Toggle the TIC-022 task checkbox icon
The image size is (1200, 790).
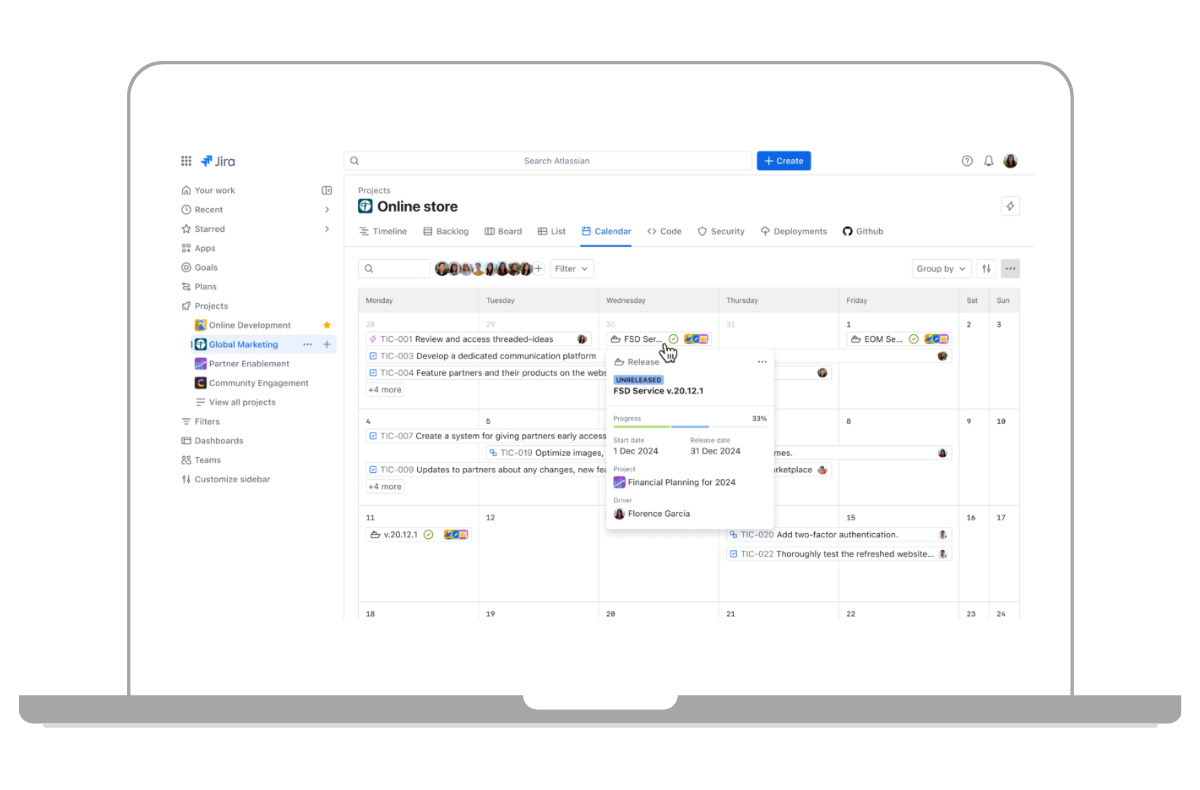coord(733,554)
